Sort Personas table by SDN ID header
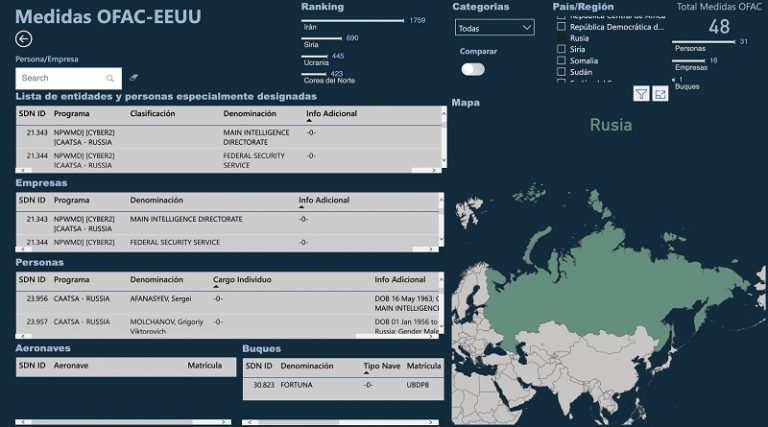The width and height of the screenshot is (768, 427). coord(32,280)
